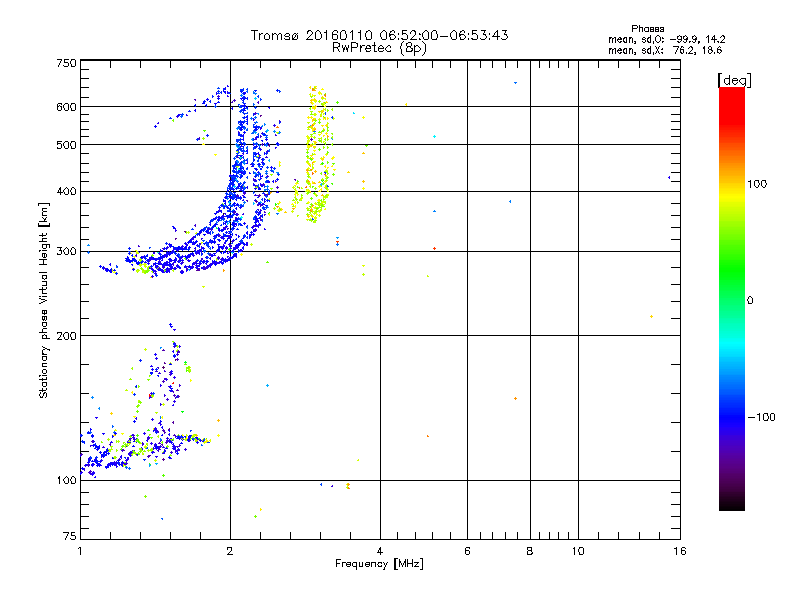Viewport: 800px width, 600px height.
Task: Click the y-axis '400' tick label
Action: point(66,191)
